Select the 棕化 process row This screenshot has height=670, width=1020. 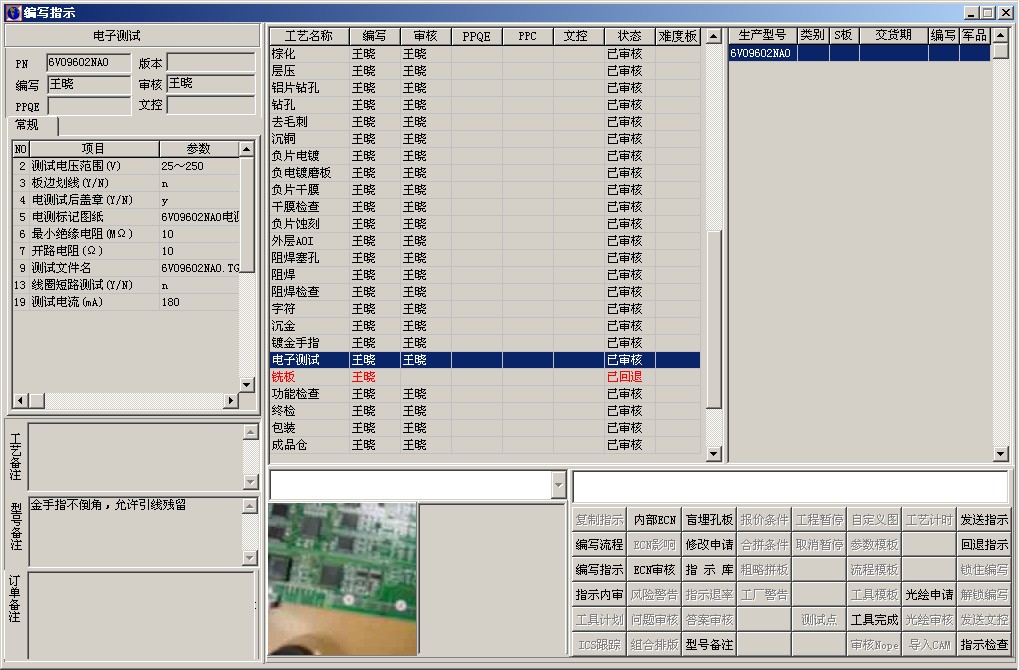[x=485, y=54]
